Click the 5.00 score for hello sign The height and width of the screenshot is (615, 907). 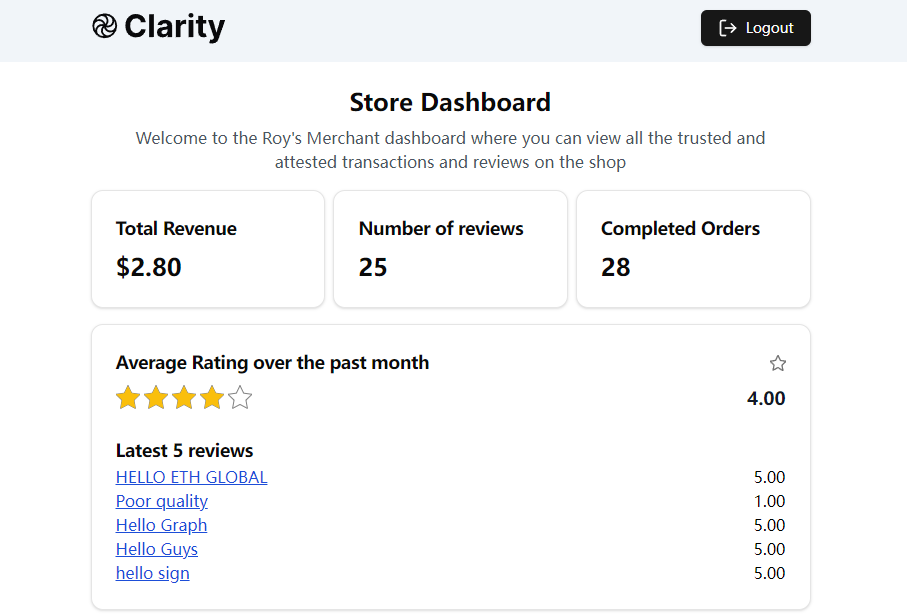[x=769, y=573]
